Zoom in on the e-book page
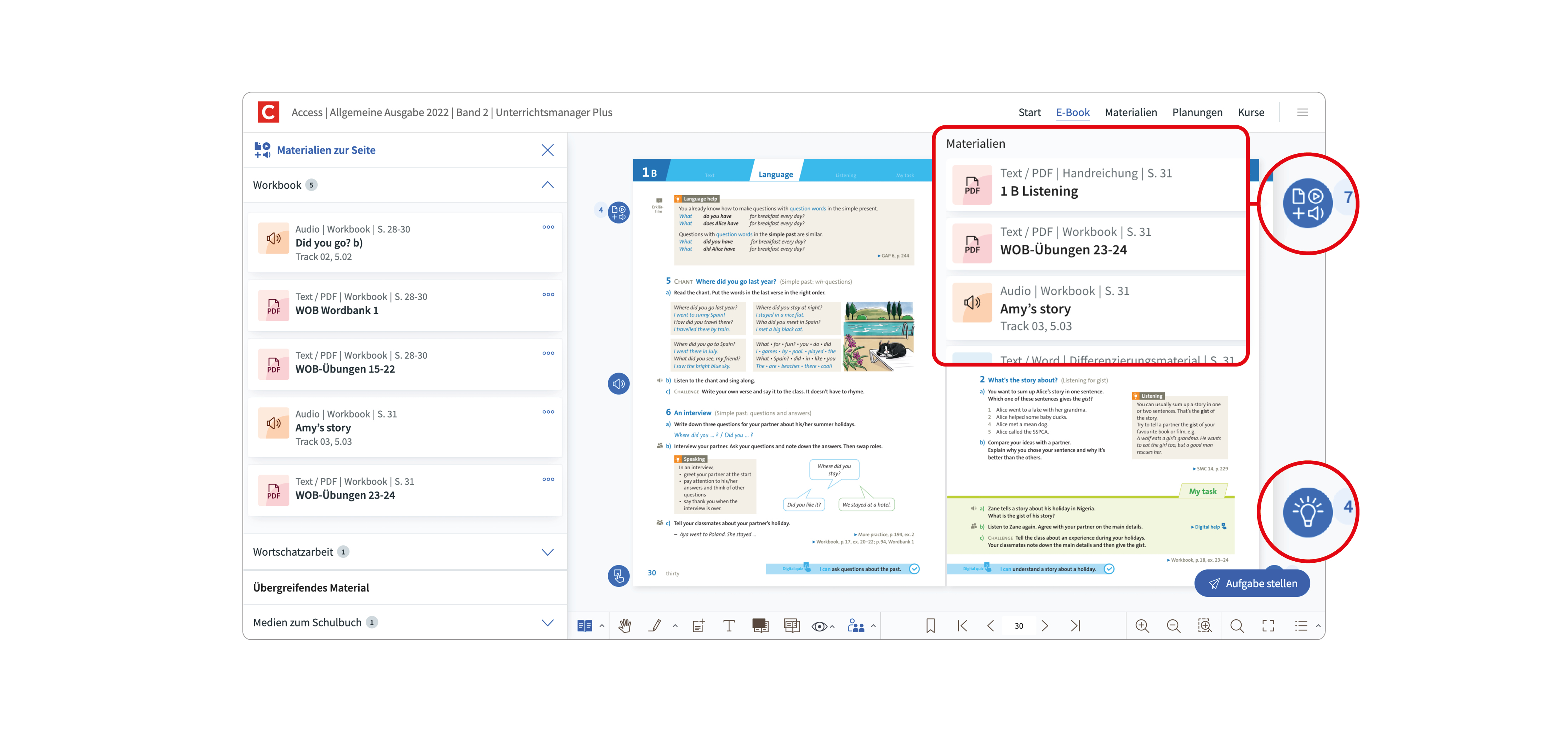 [x=1142, y=625]
